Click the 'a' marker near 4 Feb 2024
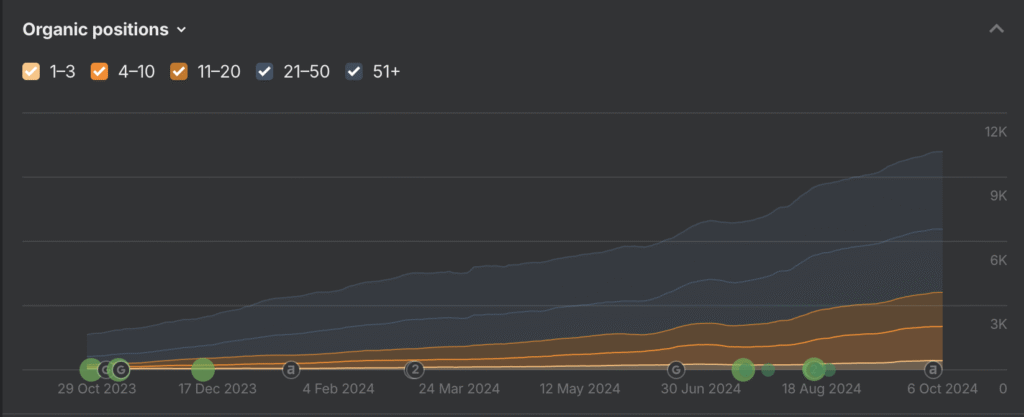Screen dimensions: 1024x417 291,370
